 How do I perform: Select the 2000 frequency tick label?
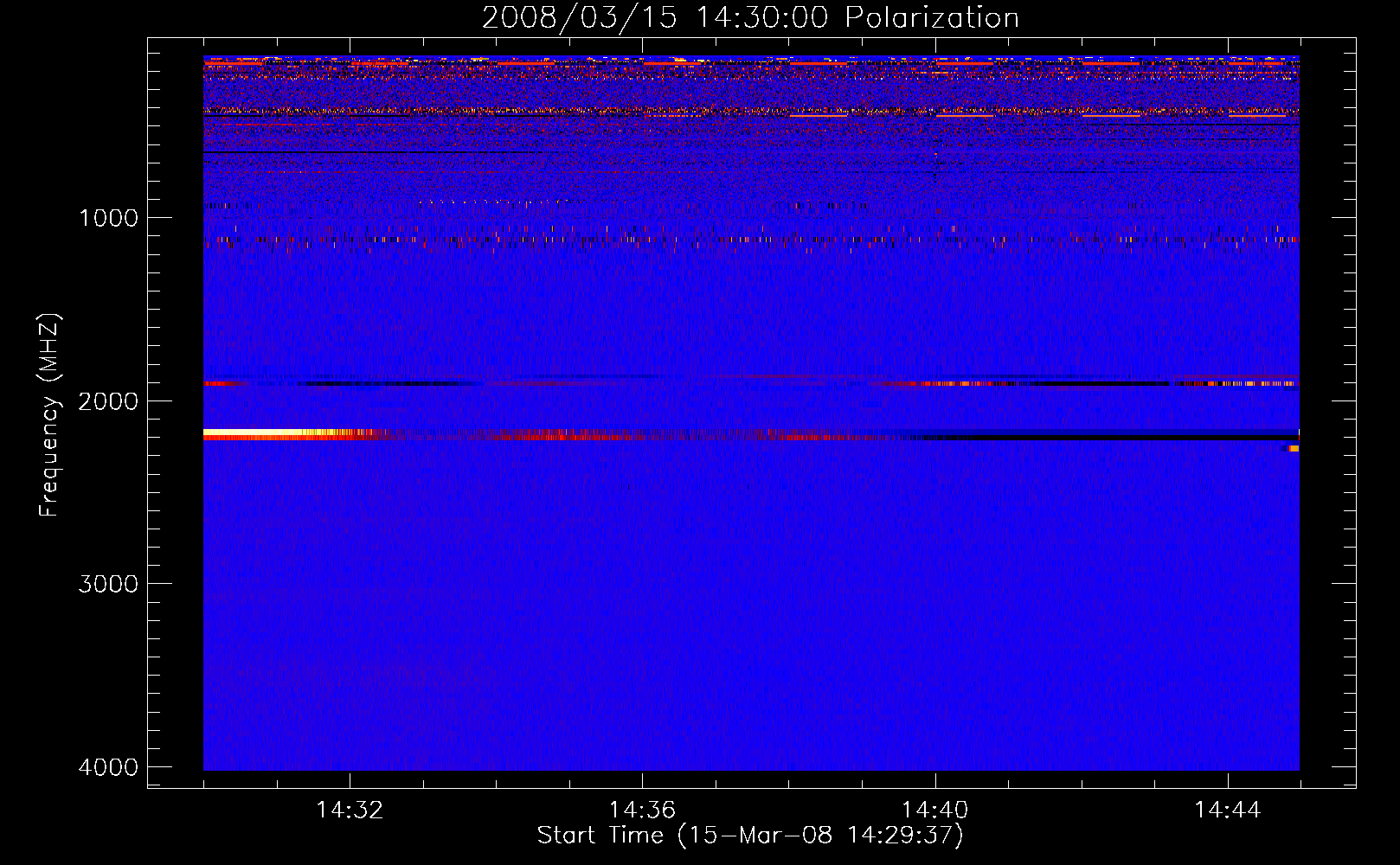(x=108, y=401)
